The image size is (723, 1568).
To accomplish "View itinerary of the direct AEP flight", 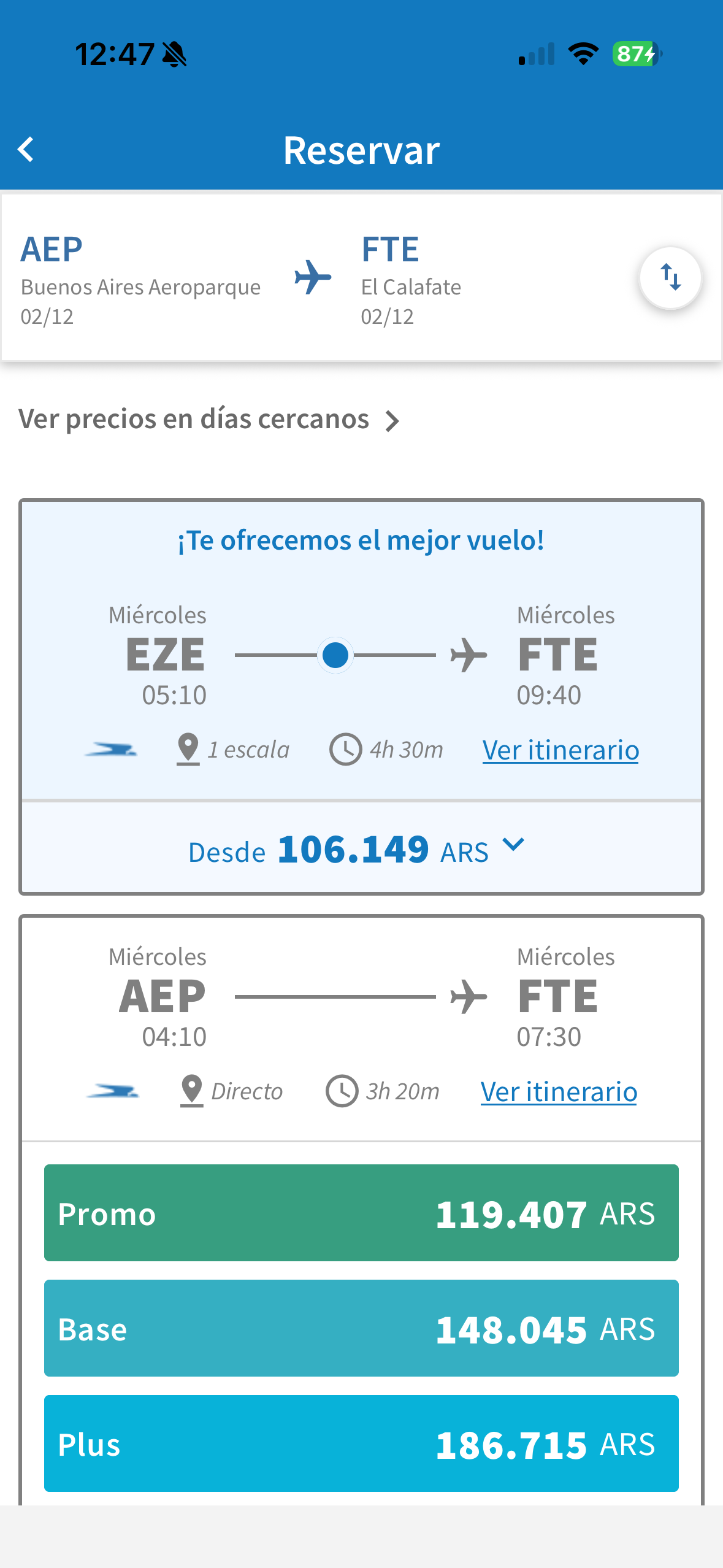I will (x=558, y=1091).
